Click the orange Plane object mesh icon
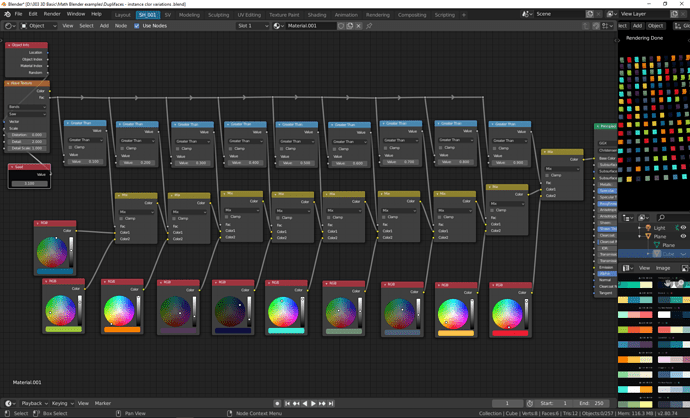 648,236
